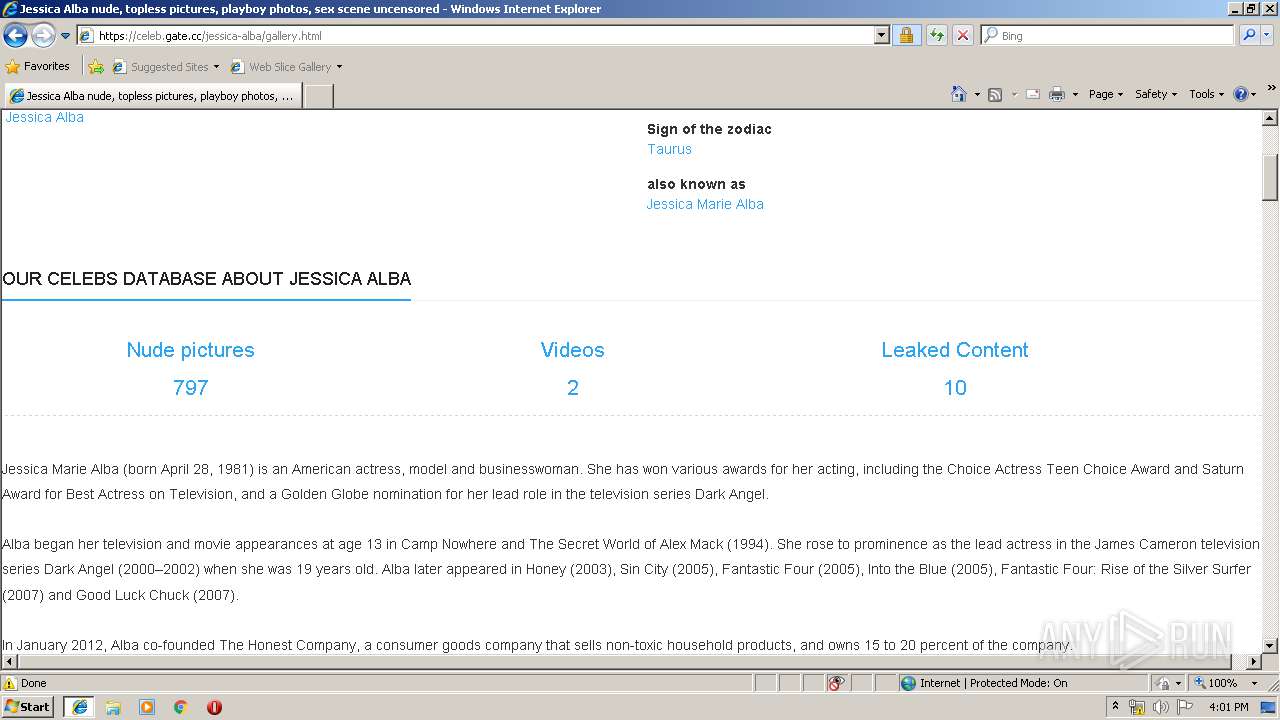1280x720 pixels.
Task: Open the Safety menu
Action: 1156,94
